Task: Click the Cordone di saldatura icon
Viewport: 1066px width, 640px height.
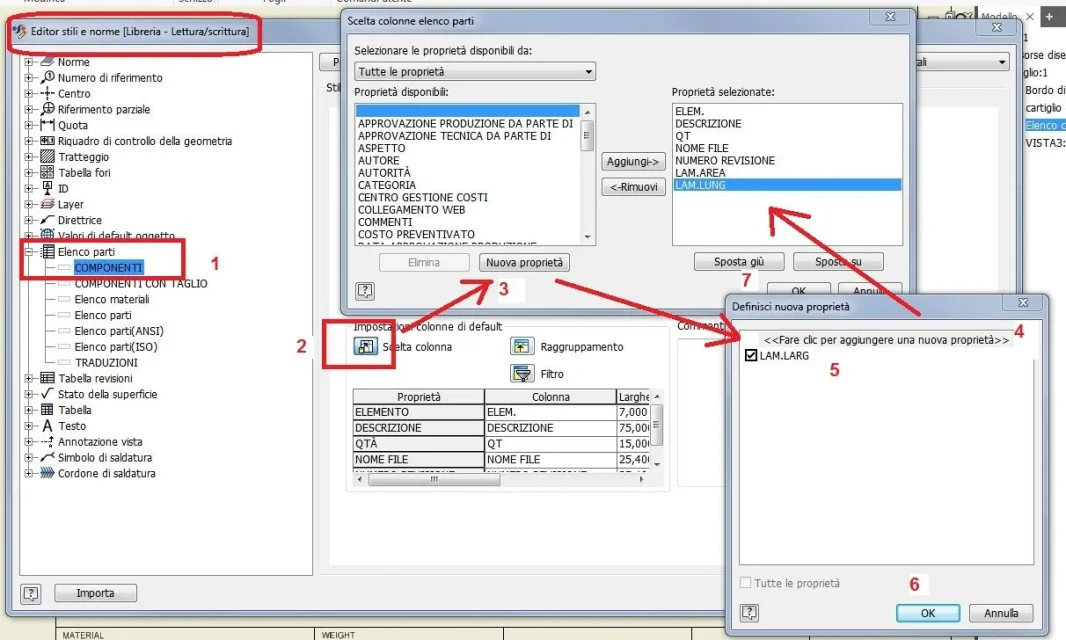Action: 48,473
